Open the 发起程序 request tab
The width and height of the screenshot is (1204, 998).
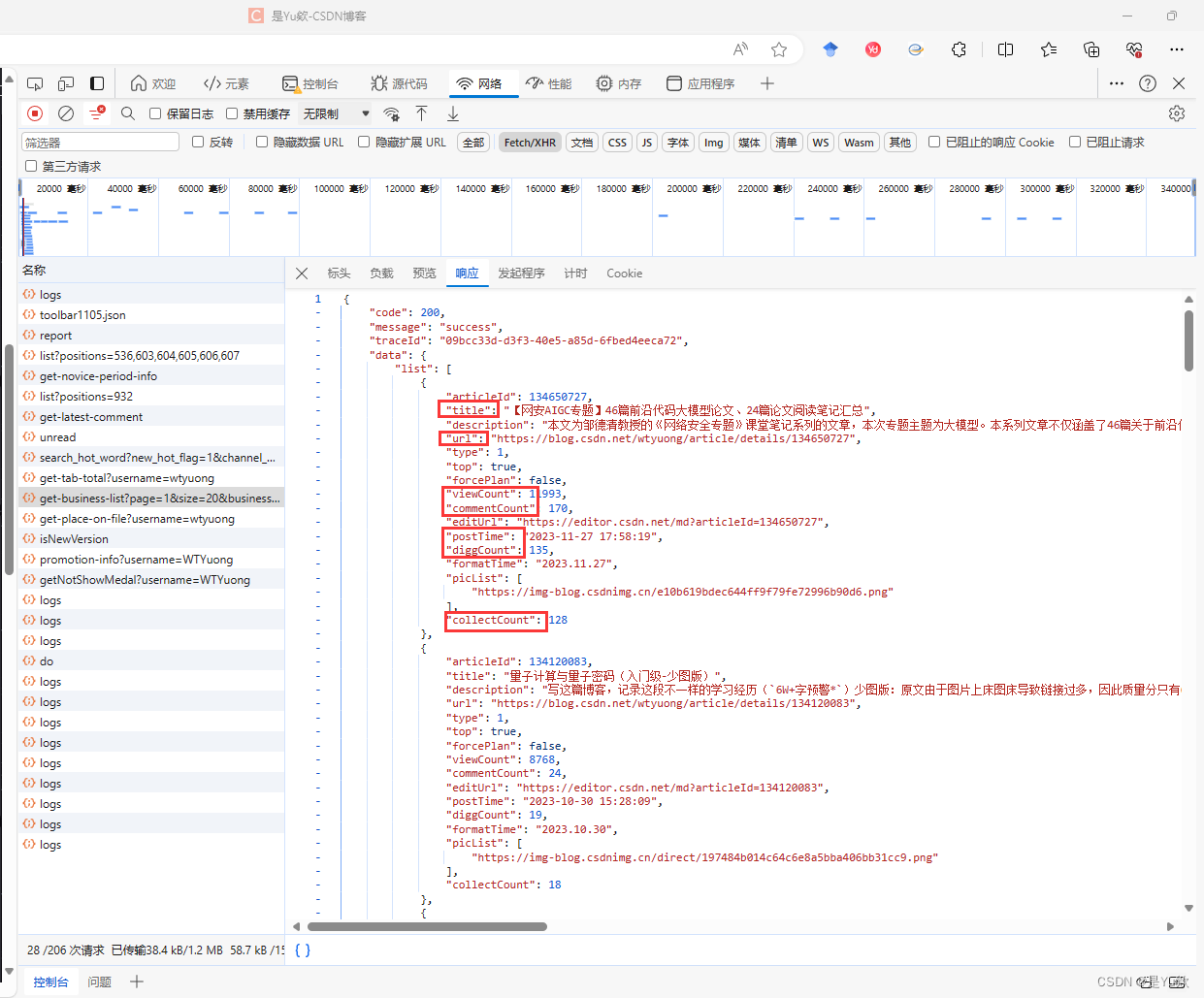coord(522,274)
